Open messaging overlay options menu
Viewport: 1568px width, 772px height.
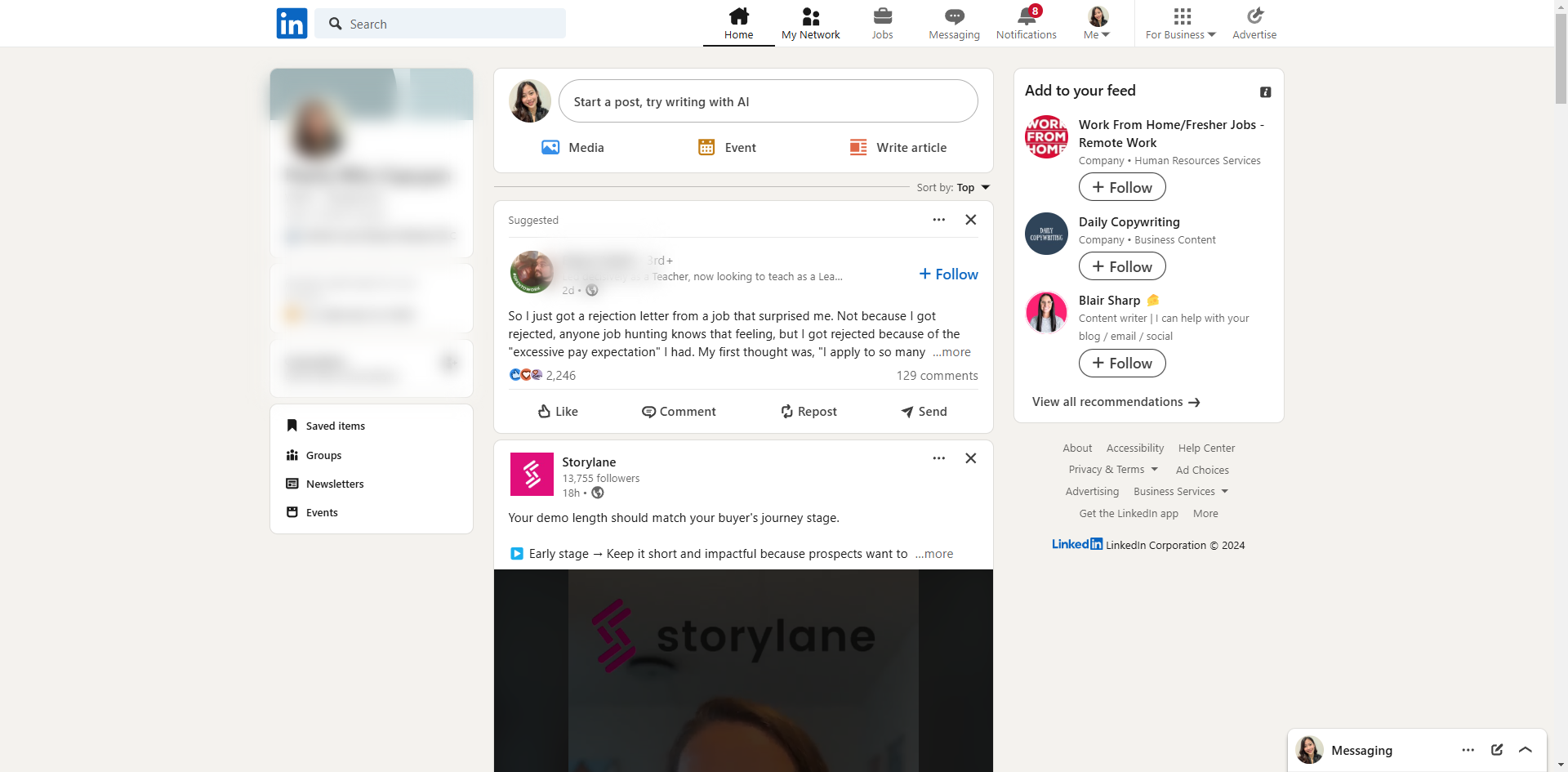1468,750
